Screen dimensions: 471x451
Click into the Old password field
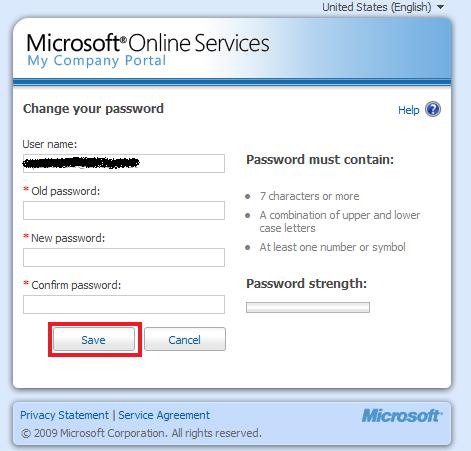click(x=124, y=210)
